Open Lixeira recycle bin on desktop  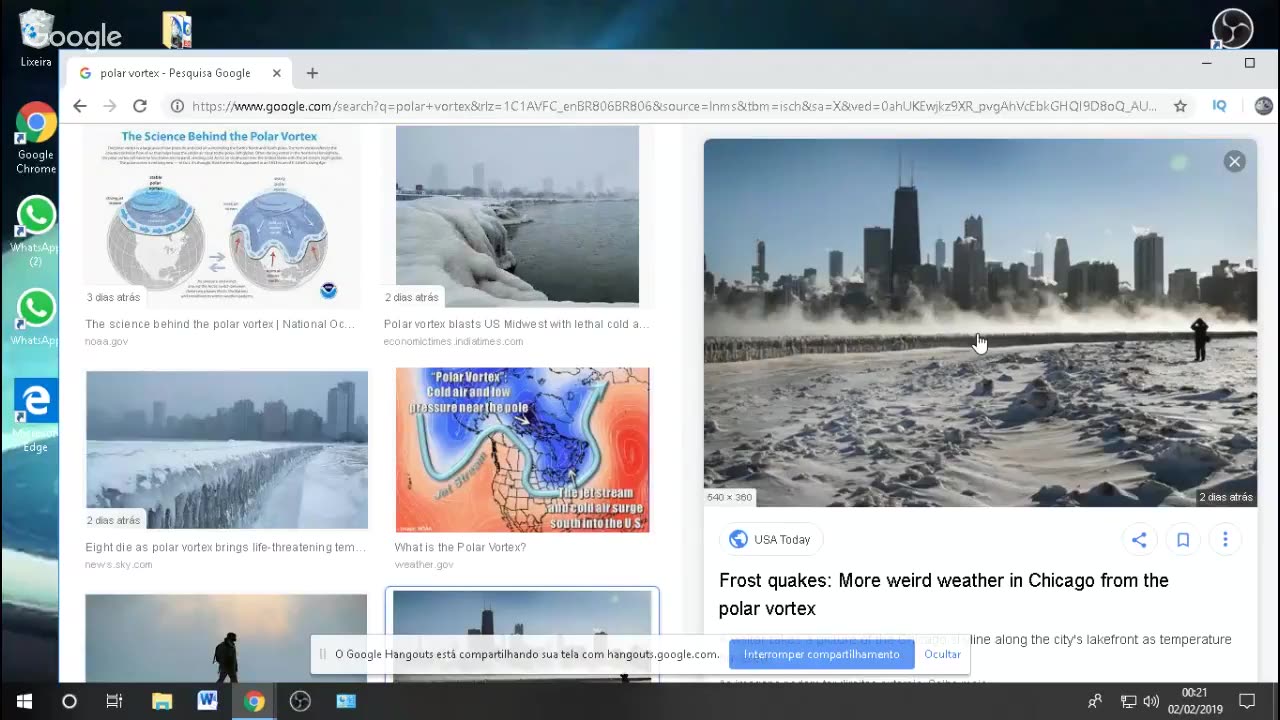(36, 38)
